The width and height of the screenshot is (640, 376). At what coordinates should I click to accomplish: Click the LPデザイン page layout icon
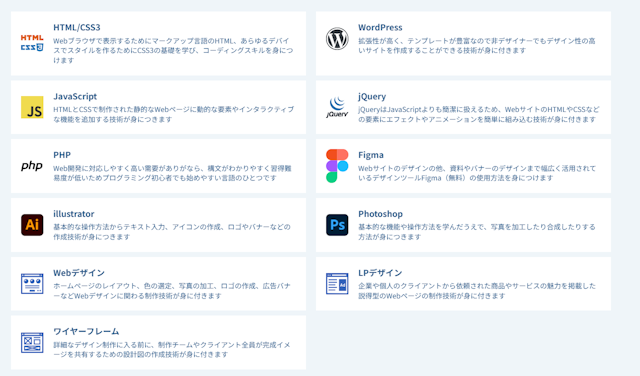(337, 284)
